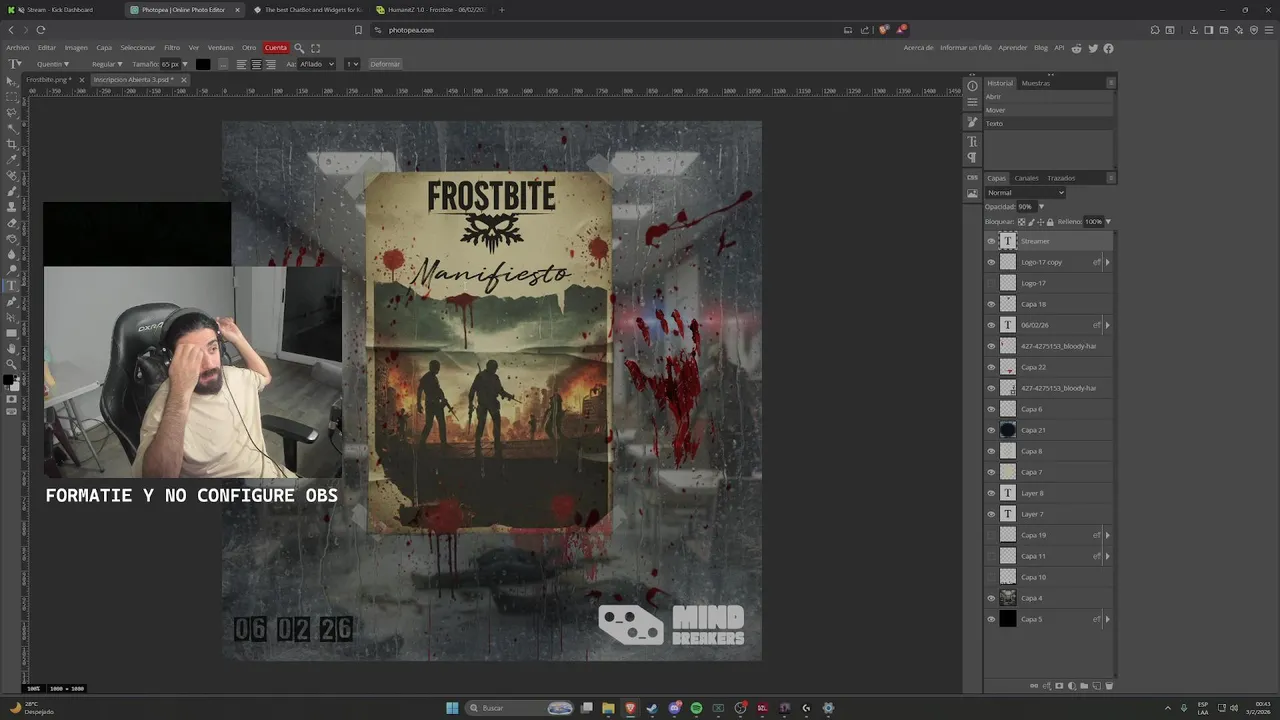Hide the Capa 21 layer

point(991,430)
